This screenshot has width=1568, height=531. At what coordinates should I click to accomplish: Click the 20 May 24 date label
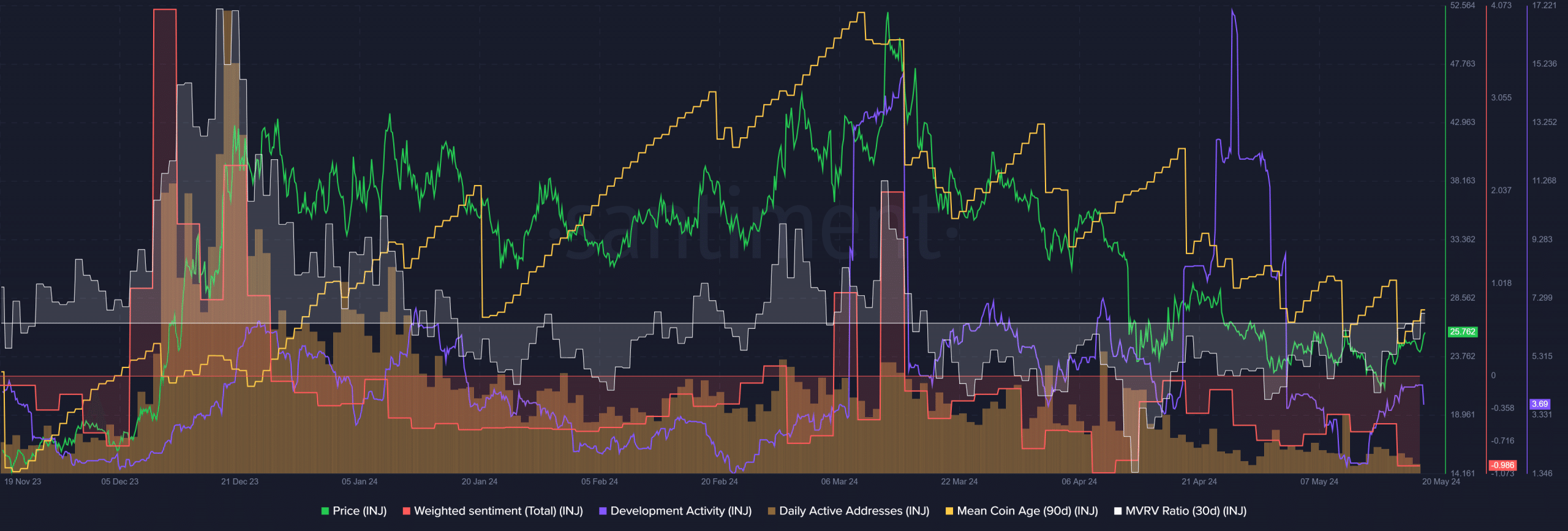1441,482
